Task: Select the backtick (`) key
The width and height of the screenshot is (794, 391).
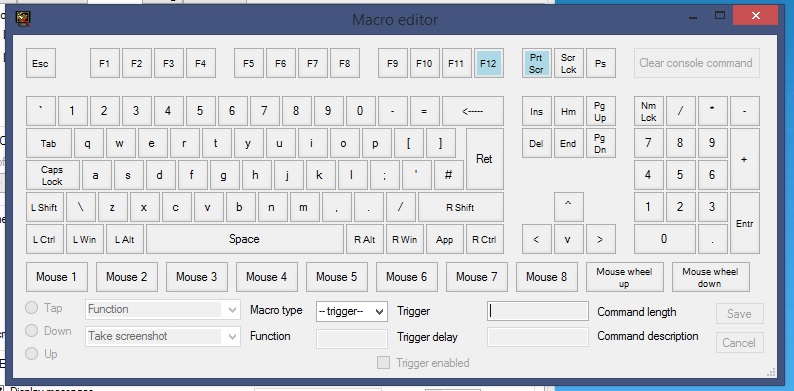Action: [41, 111]
